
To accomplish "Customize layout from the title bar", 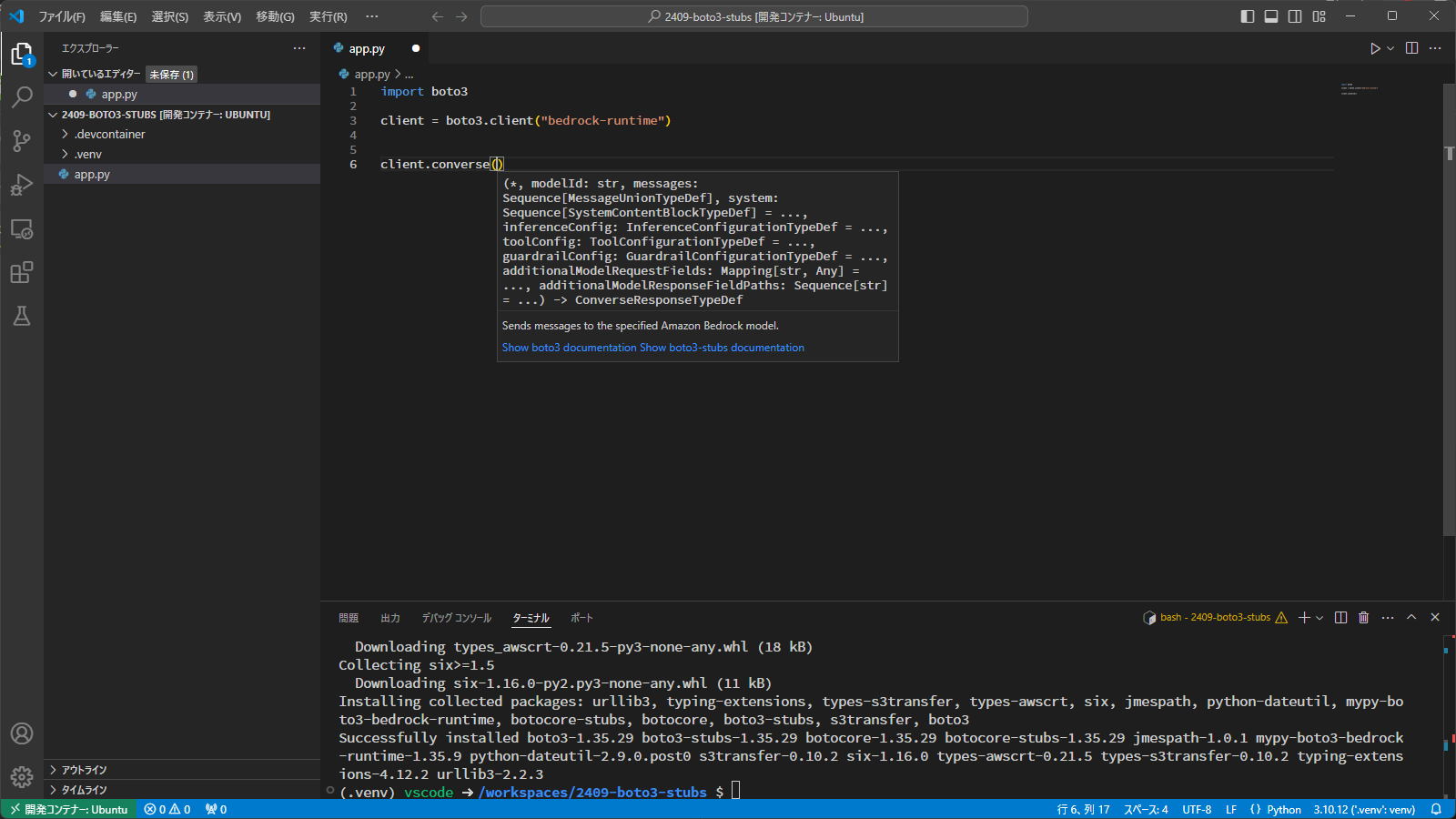I will (1319, 16).
